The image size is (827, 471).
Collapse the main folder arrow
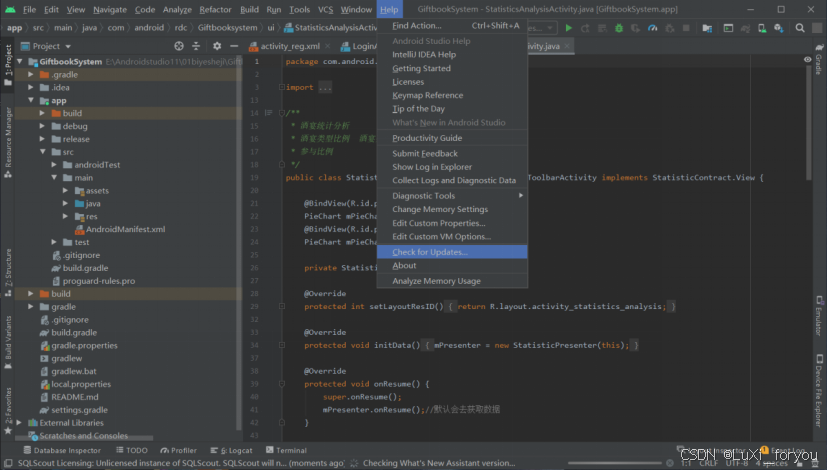[54, 178]
